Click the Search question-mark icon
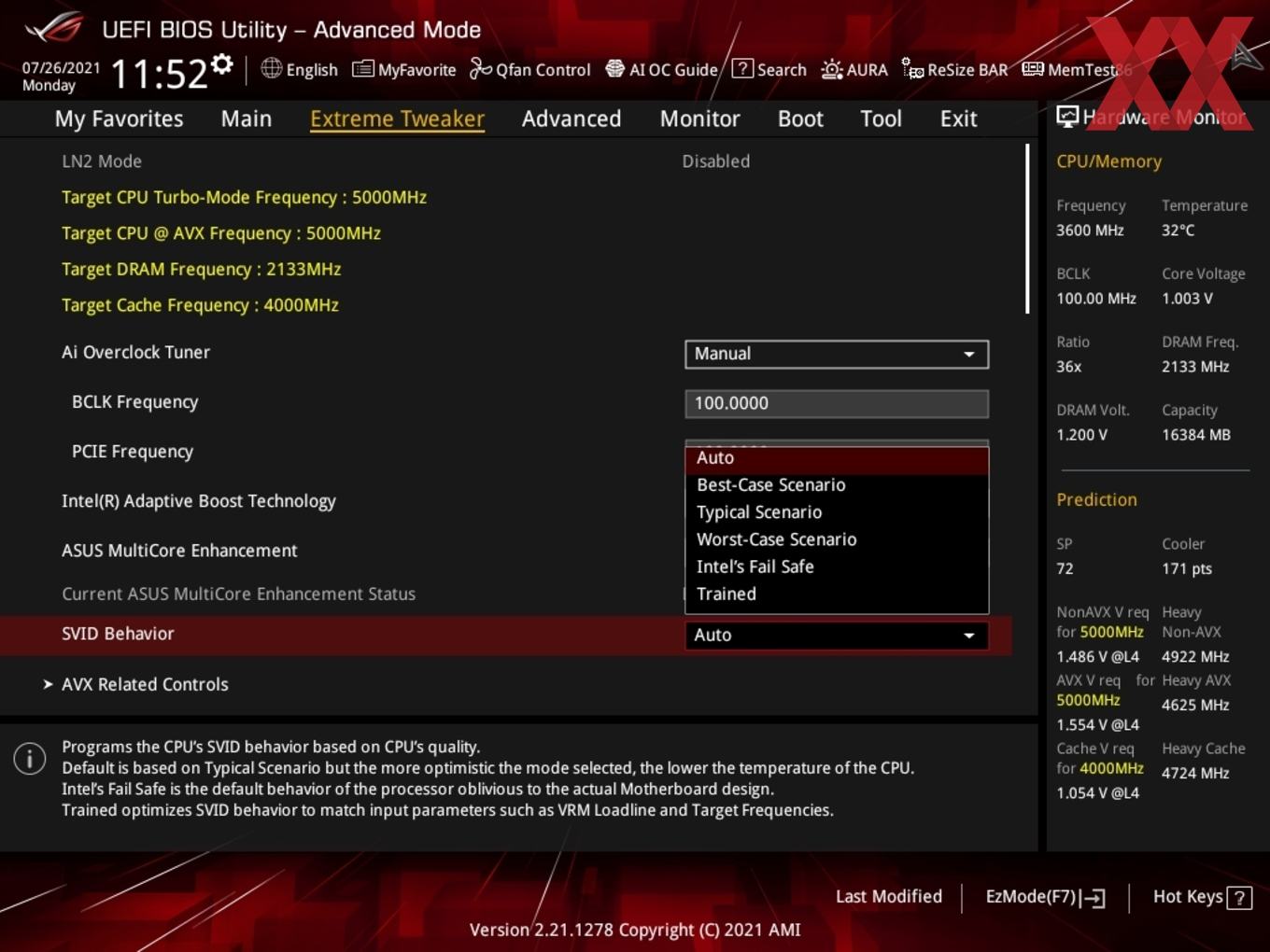1270x952 pixels. click(x=742, y=68)
